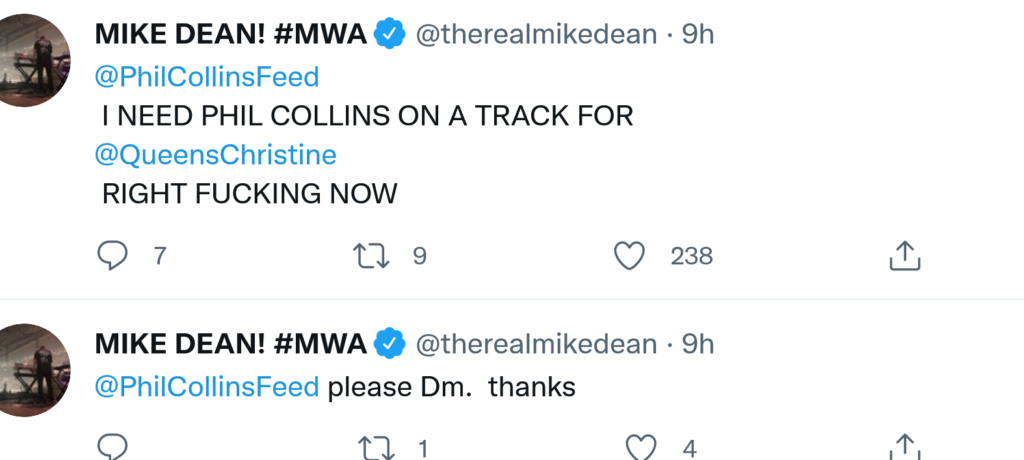Like the 'please Dm. thanks' tweet
This screenshot has width=1024, height=460.
pyautogui.click(x=640, y=448)
